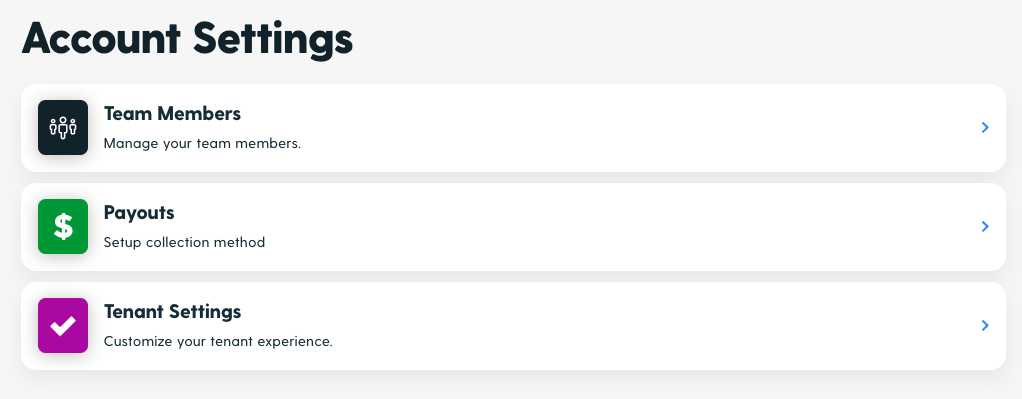Click "Setup collection method" text
This screenshot has width=1022, height=399.
[x=184, y=243]
